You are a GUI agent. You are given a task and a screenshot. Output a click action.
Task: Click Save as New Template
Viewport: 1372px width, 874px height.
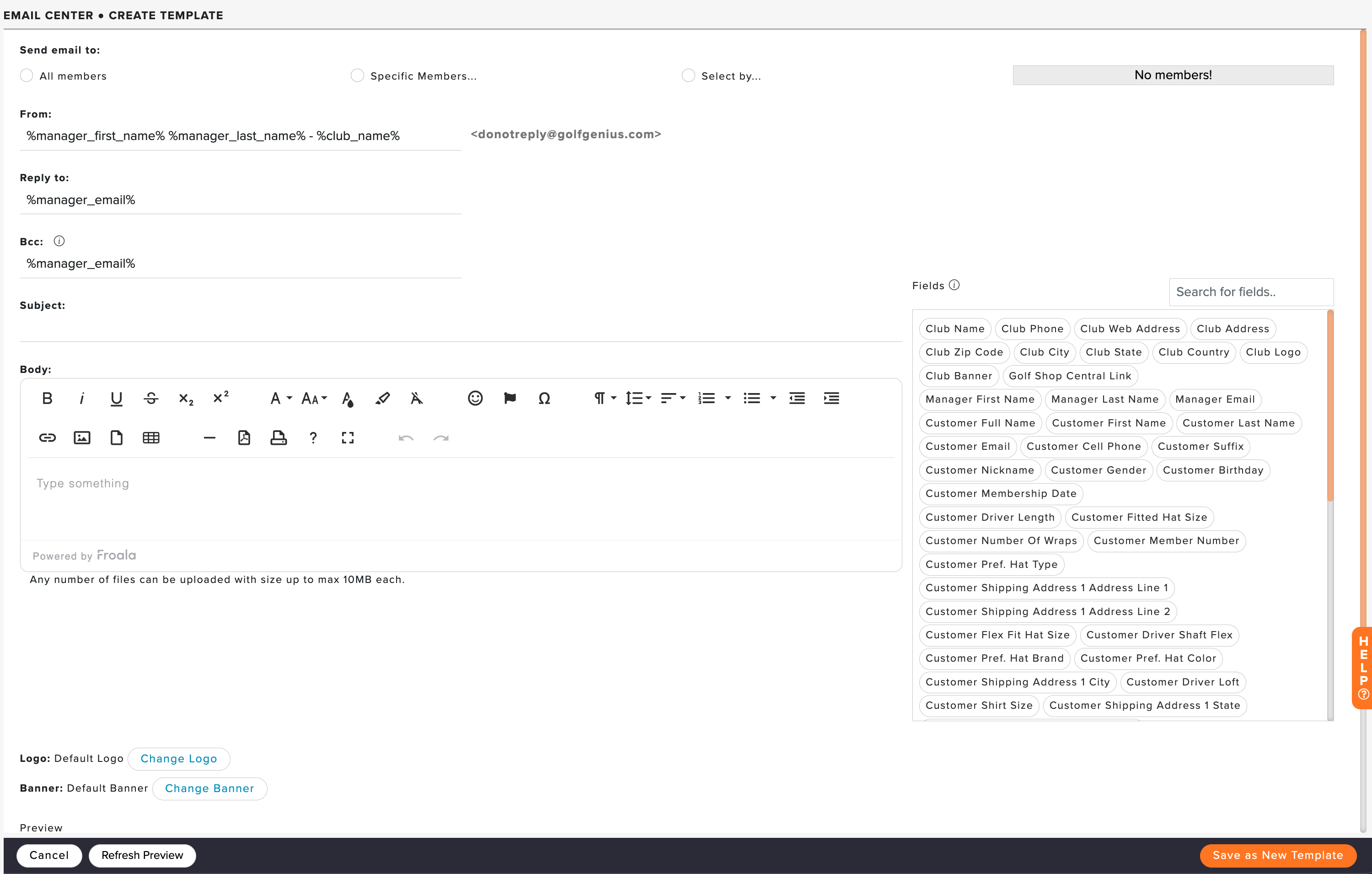(x=1278, y=855)
